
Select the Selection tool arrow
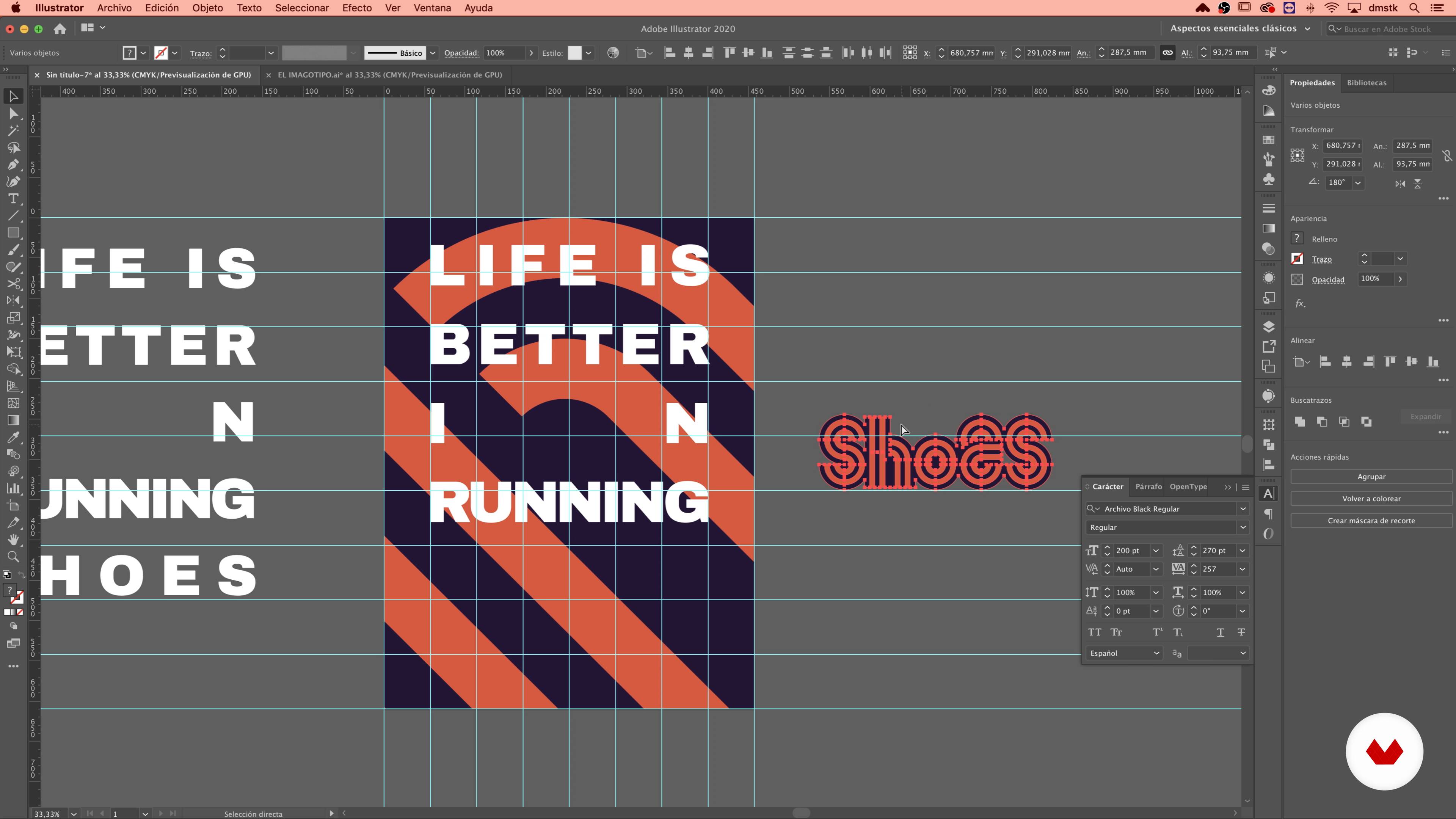[14, 97]
